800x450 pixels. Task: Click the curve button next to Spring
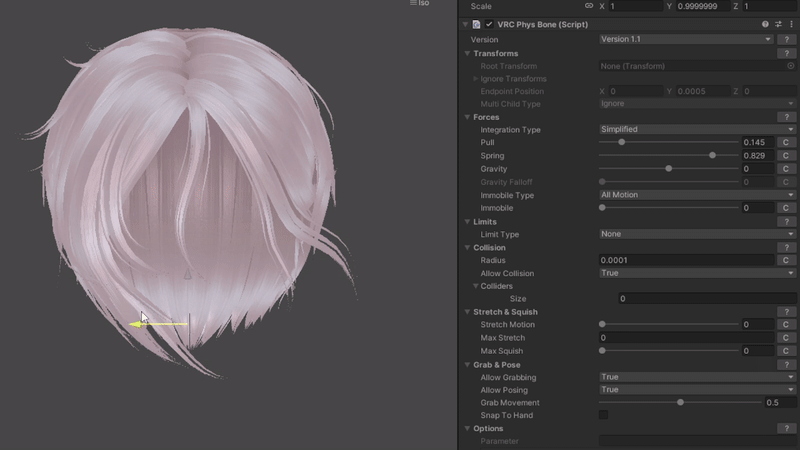[786, 156]
